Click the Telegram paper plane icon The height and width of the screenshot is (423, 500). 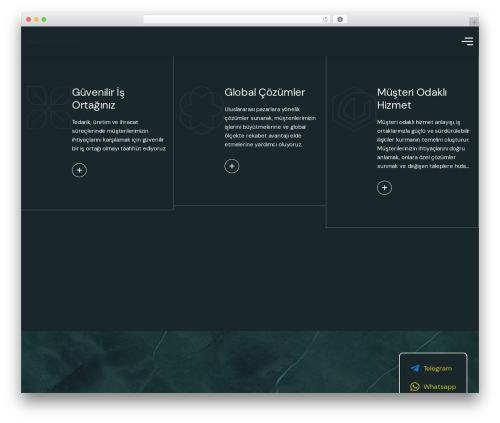pyautogui.click(x=415, y=368)
